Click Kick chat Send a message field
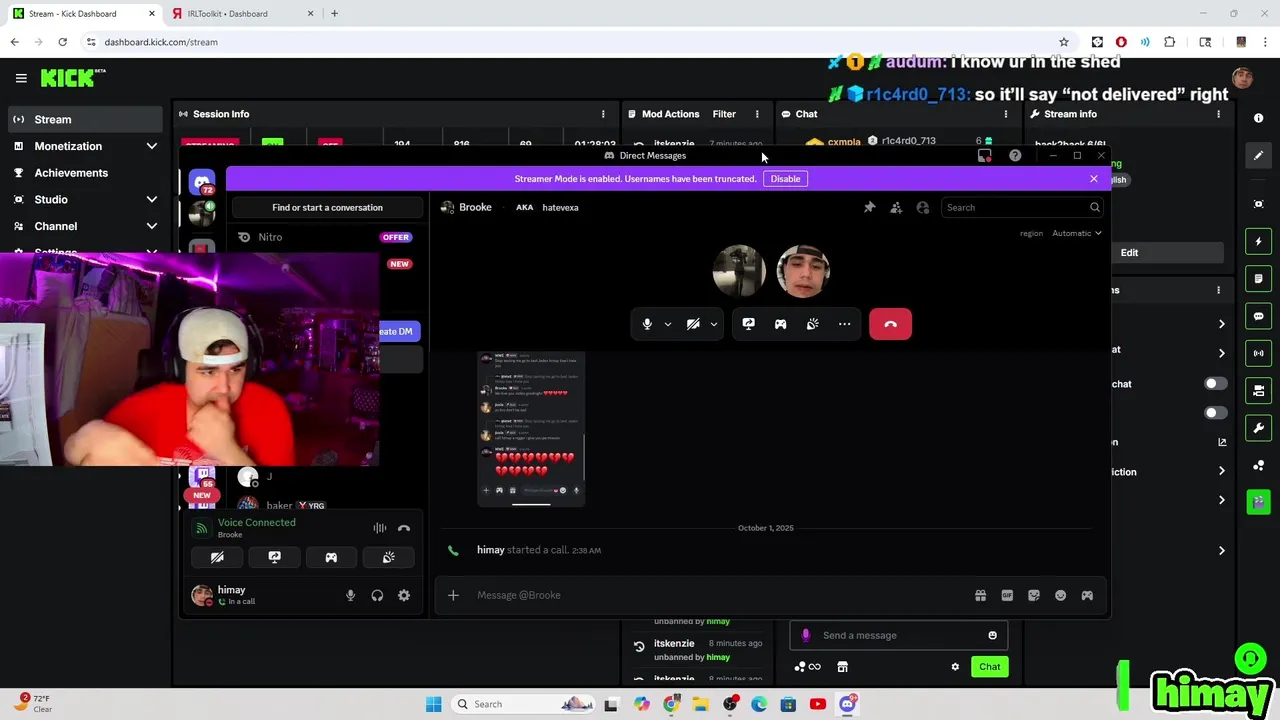The width and height of the screenshot is (1280, 720). click(x=897, y=635)
